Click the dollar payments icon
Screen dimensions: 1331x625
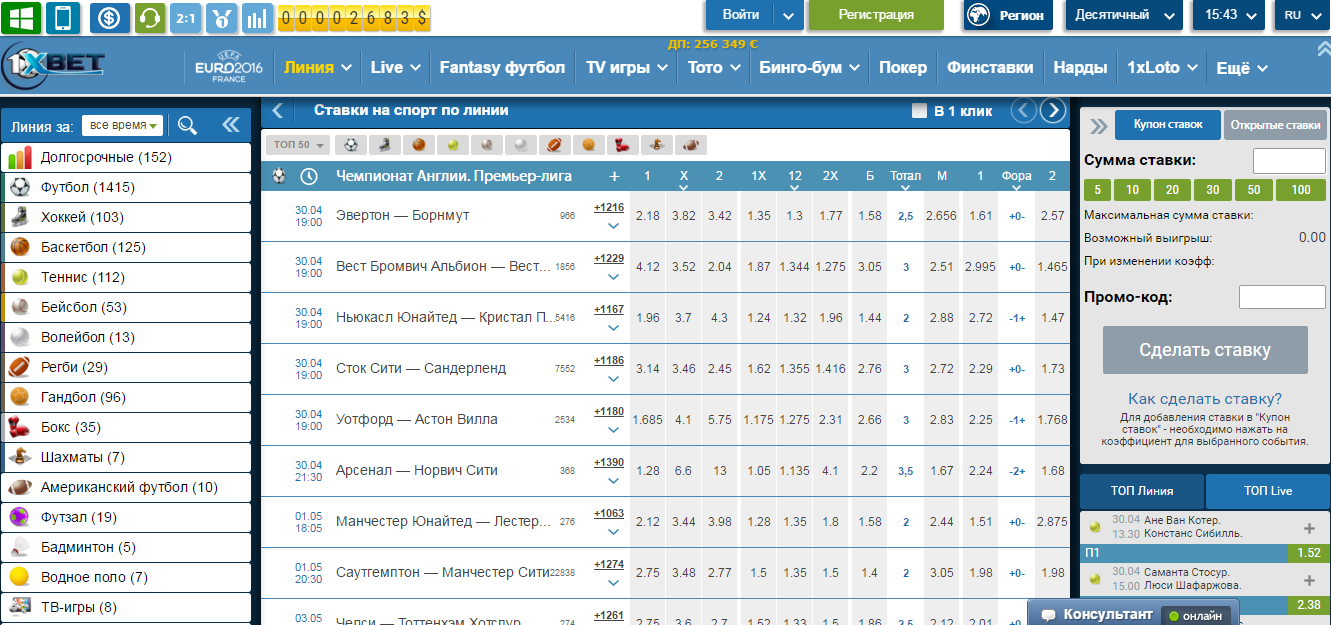109,17
